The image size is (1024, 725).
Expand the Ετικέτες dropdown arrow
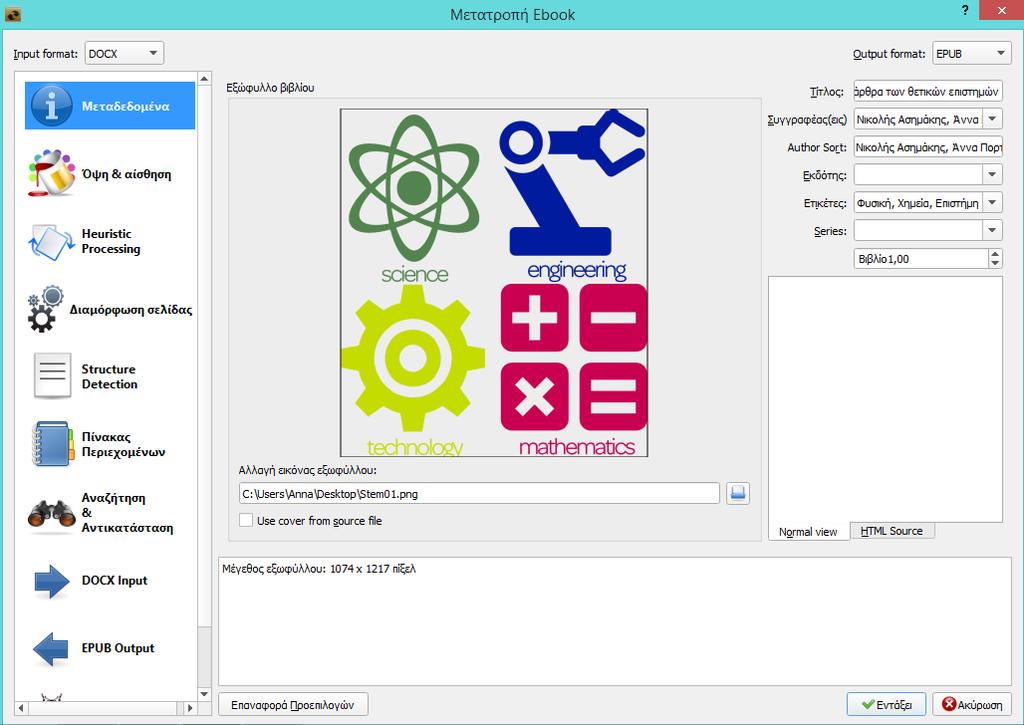point(992,202)
